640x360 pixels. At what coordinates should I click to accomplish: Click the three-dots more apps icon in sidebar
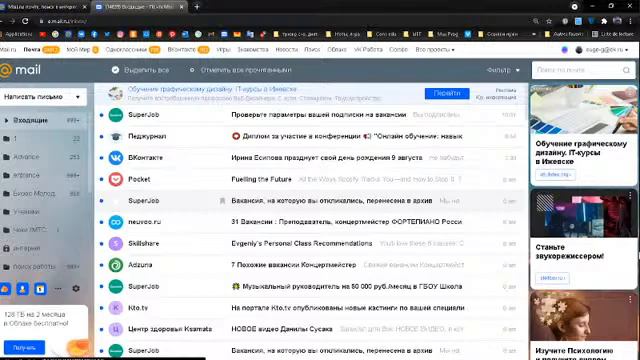click(x=58, y=289)
